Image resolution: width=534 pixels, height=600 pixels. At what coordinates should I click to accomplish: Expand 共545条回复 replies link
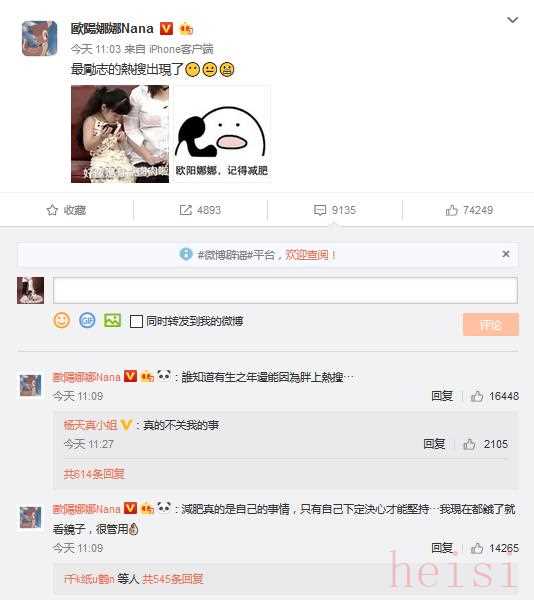click(173, 579)
